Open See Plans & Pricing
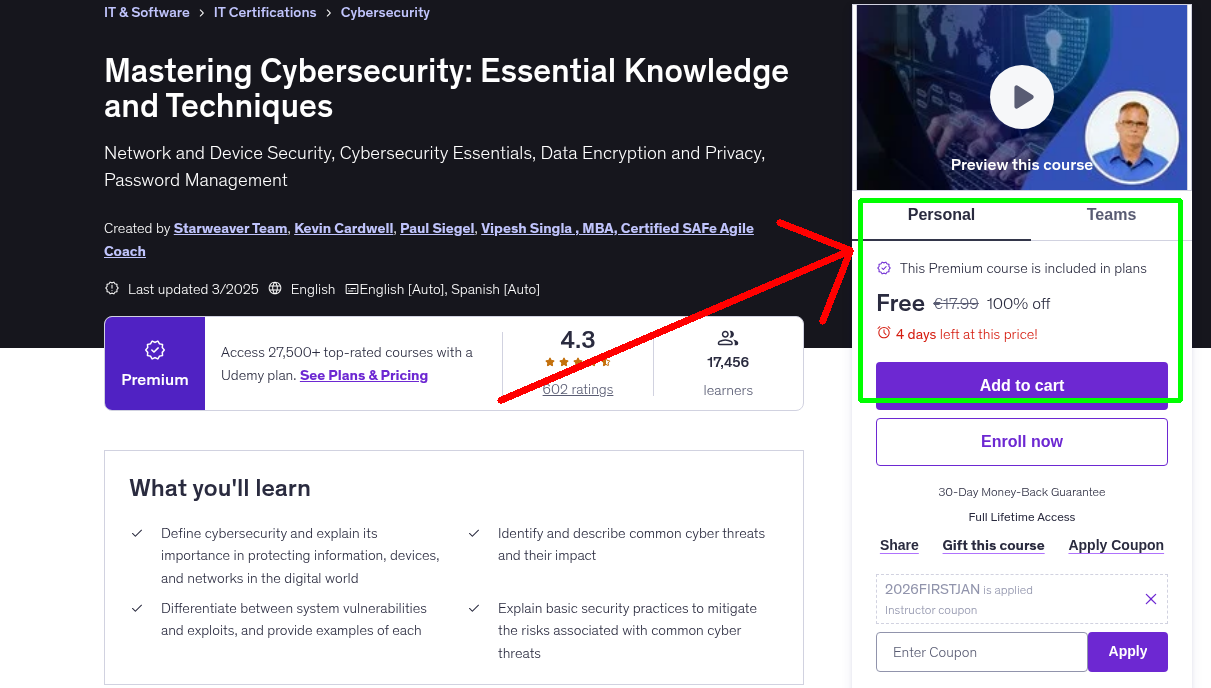The height and width of the screenshot is (688, 1211). pos(363,375)
